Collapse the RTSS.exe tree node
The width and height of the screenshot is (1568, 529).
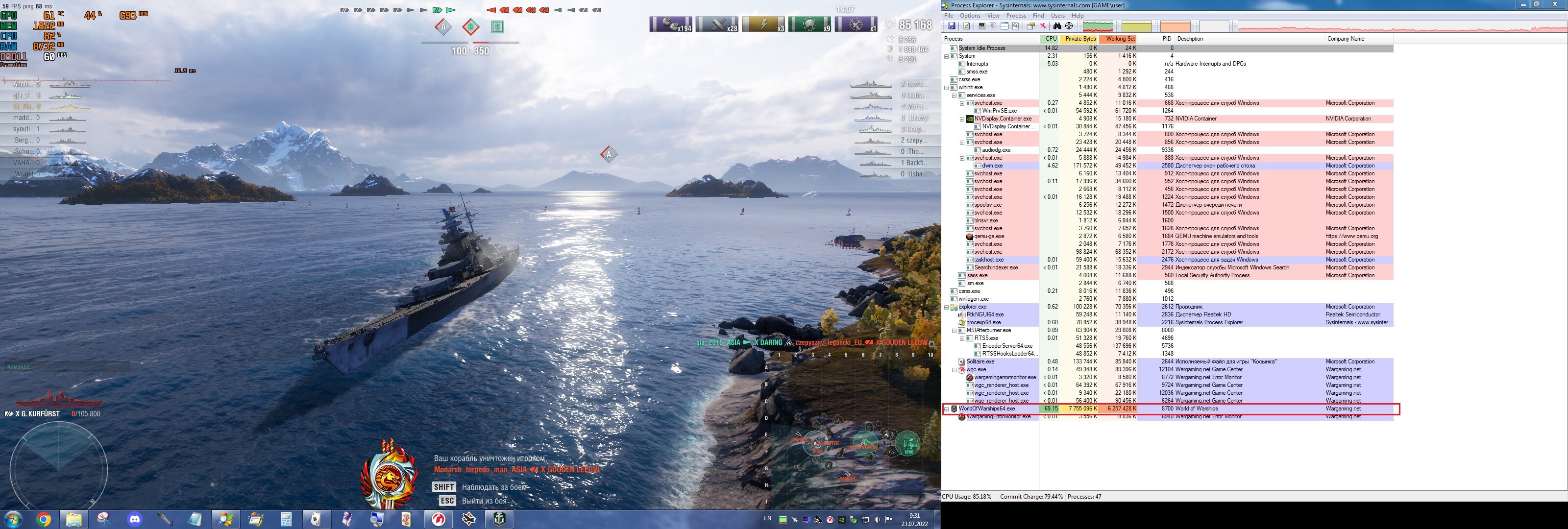pos(962,338)
